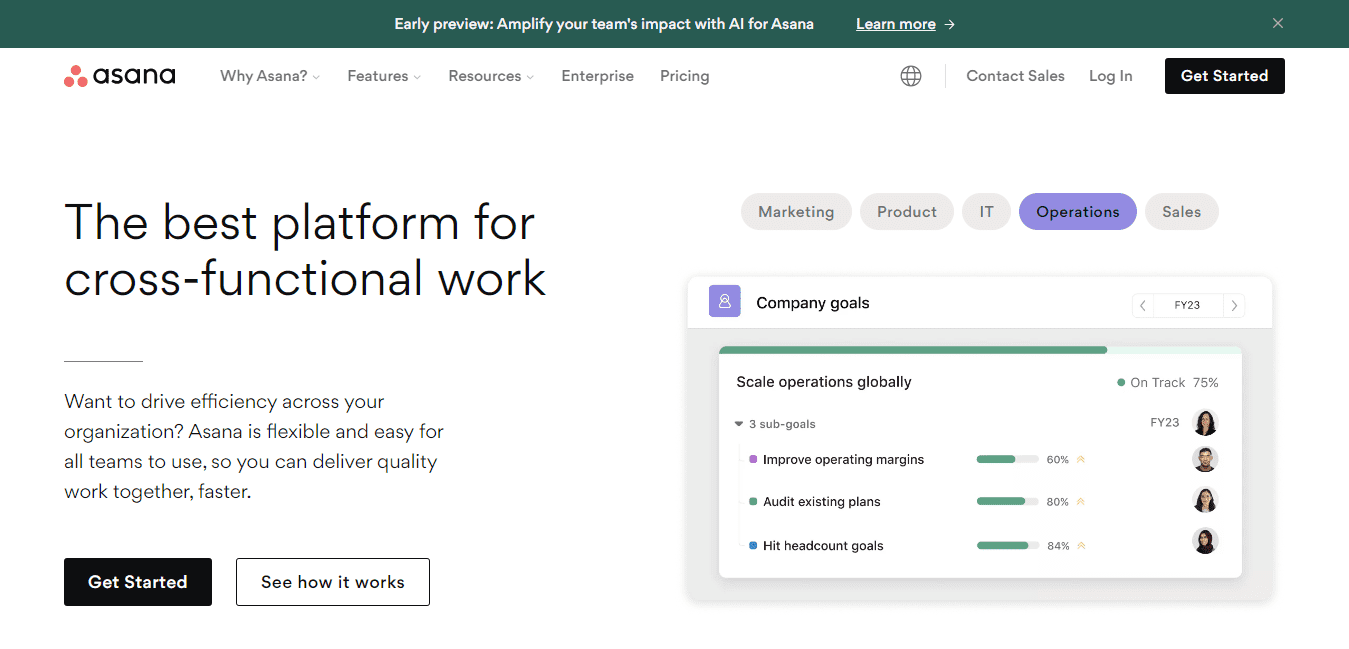Click the Company goals purple icon
This screenshot has height=649, width=1349.
(x=725, y=301)
